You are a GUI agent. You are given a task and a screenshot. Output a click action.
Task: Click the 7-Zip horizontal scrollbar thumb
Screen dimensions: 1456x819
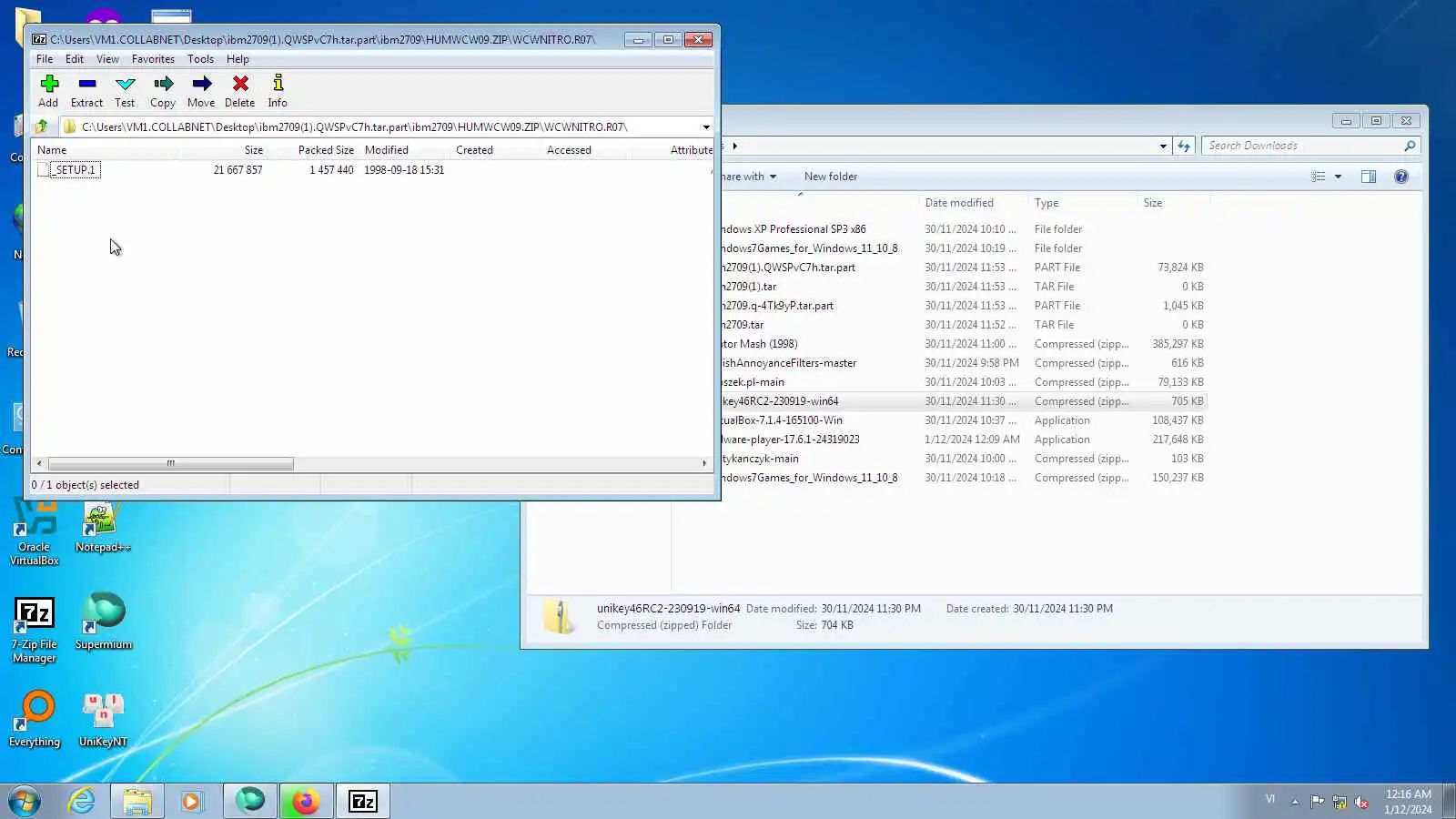point(170,463)
